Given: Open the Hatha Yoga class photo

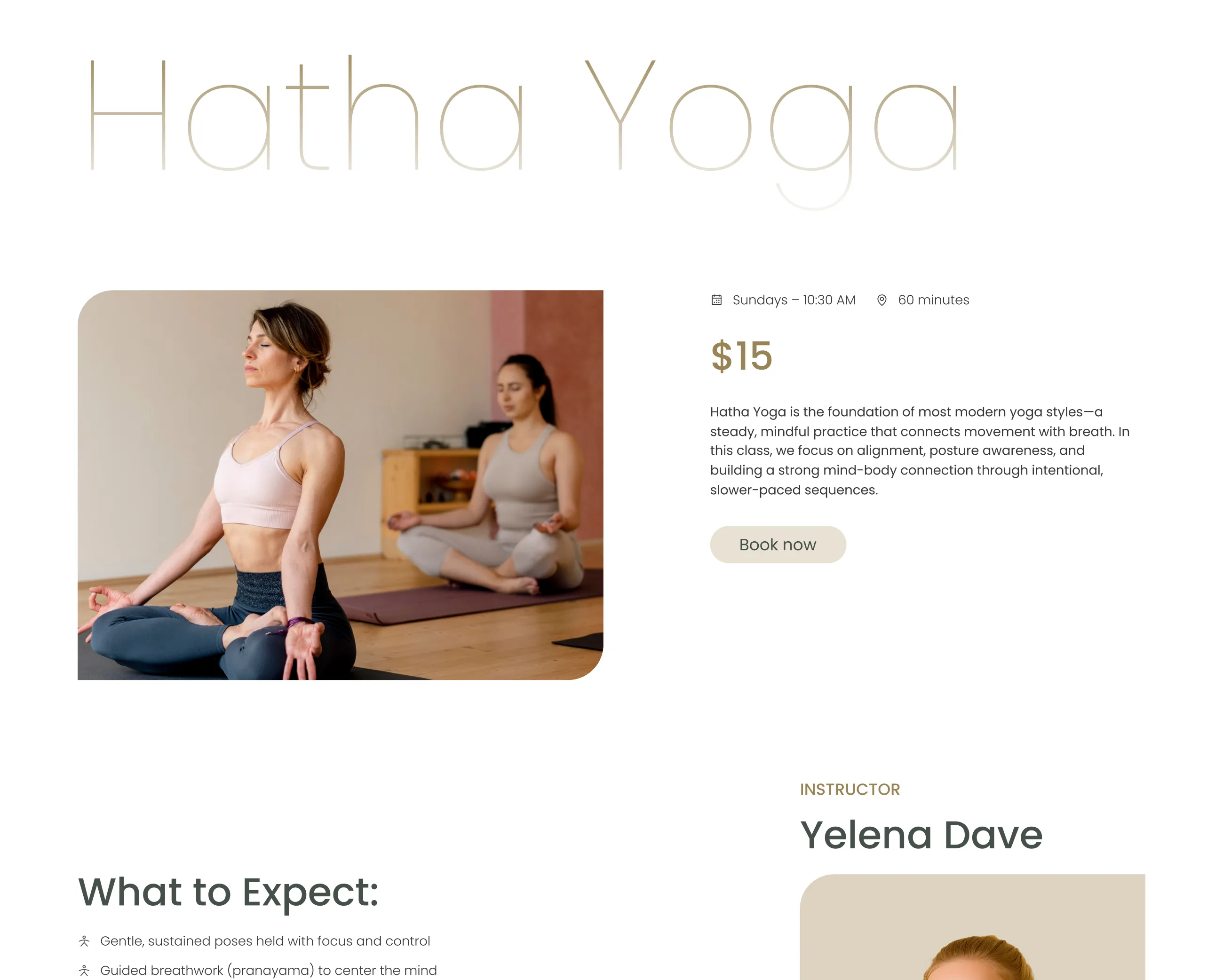Looking at the screenshot, I should tap(341, 485).
